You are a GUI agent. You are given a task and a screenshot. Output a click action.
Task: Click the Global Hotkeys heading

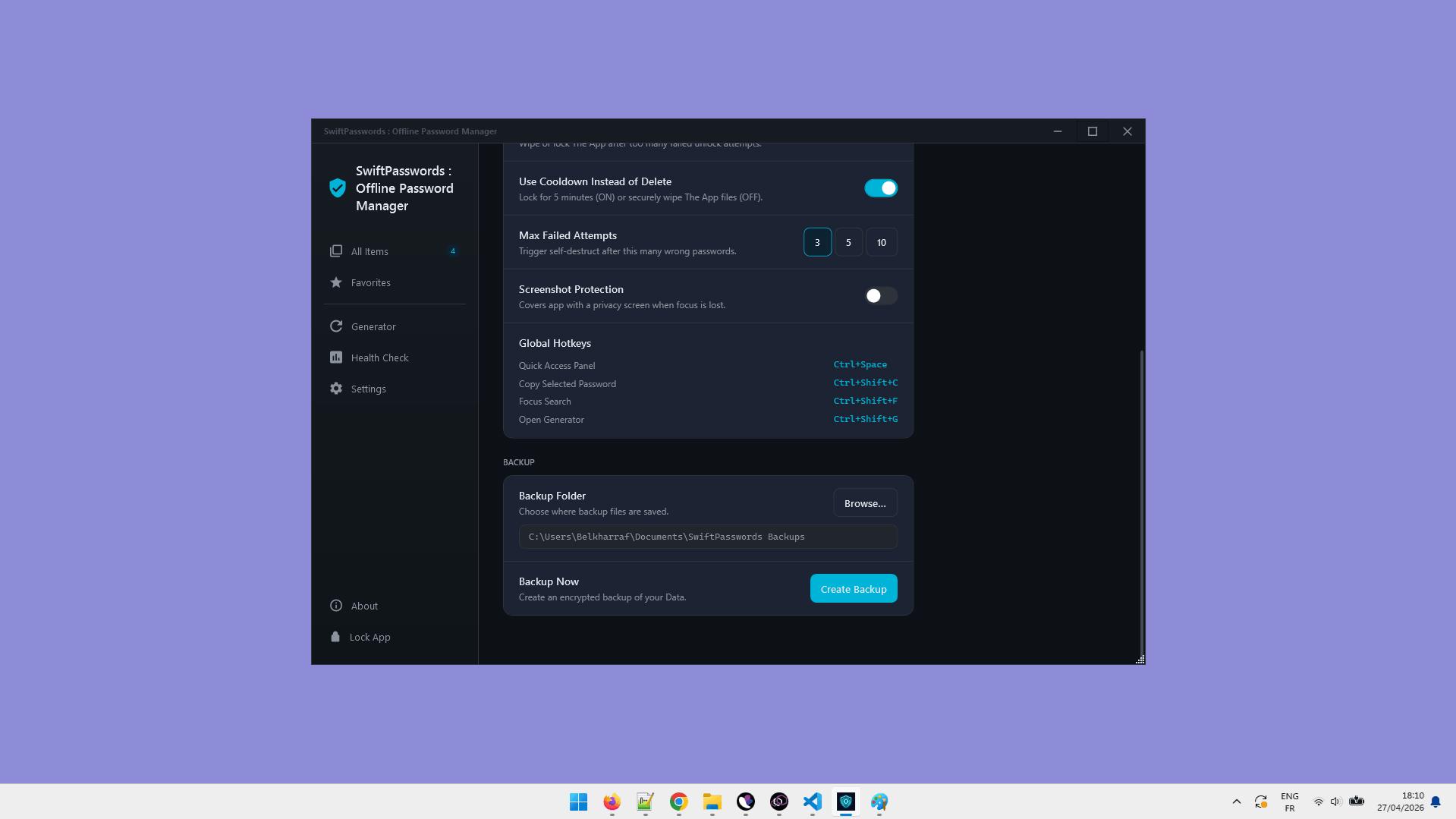[555, 343]
